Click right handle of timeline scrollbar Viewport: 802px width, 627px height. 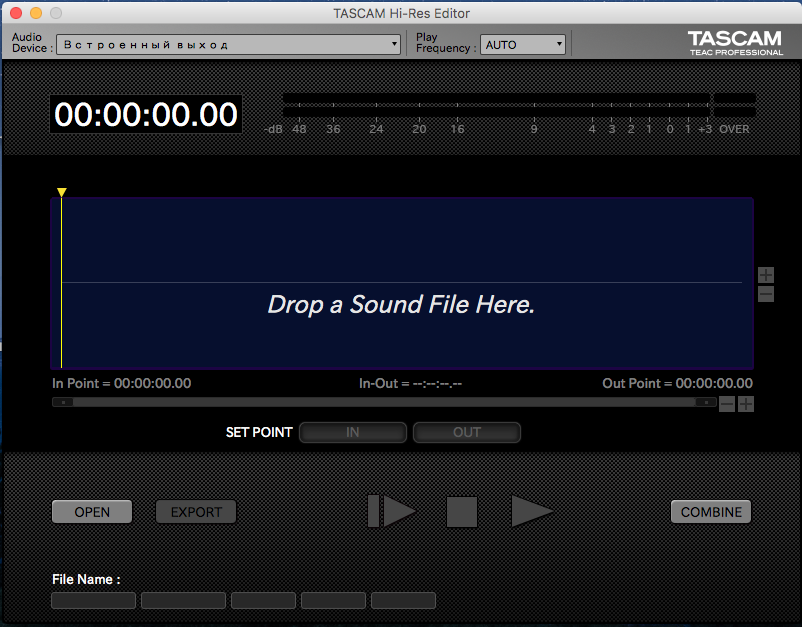coord(705,402)
